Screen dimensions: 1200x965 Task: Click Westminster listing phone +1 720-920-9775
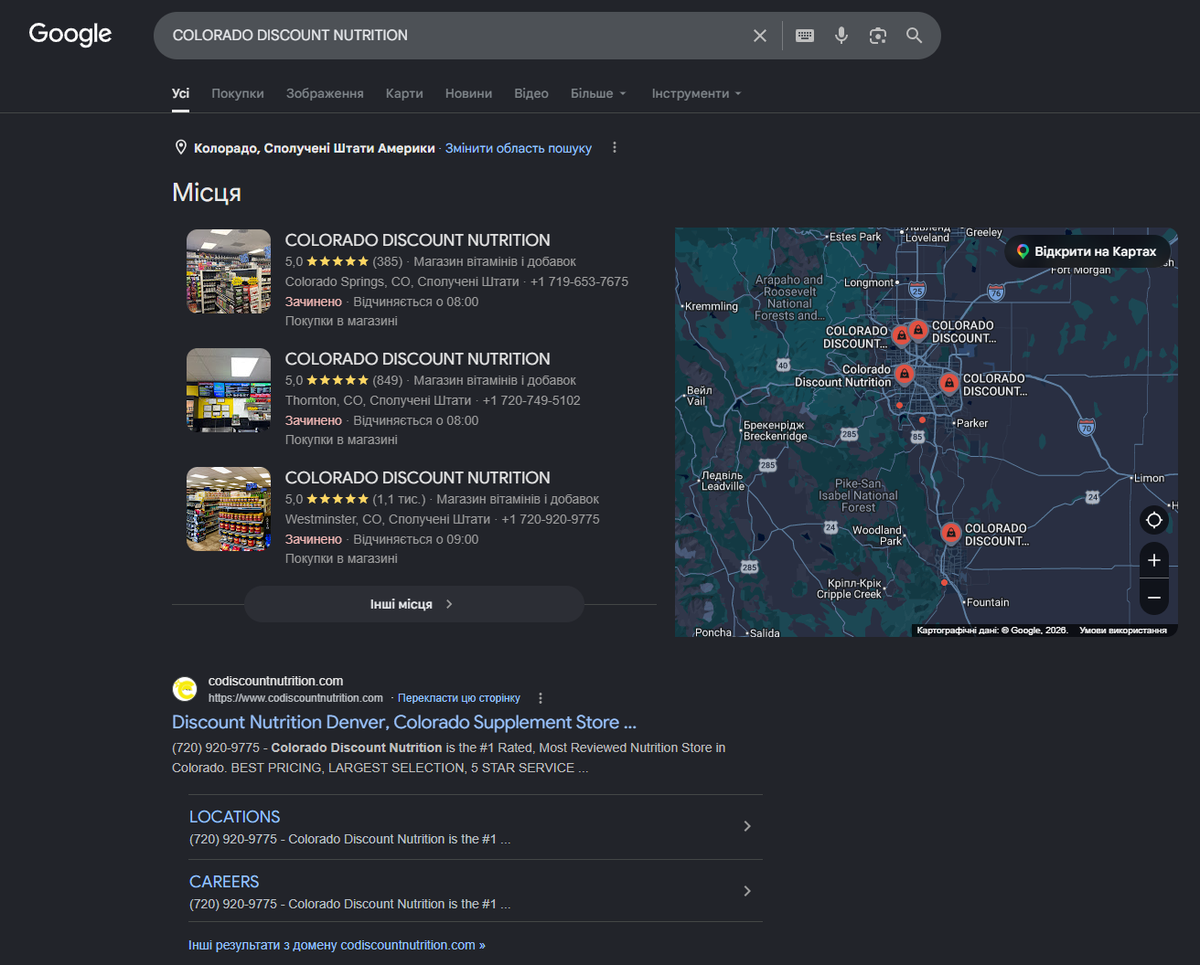point(550,519)
